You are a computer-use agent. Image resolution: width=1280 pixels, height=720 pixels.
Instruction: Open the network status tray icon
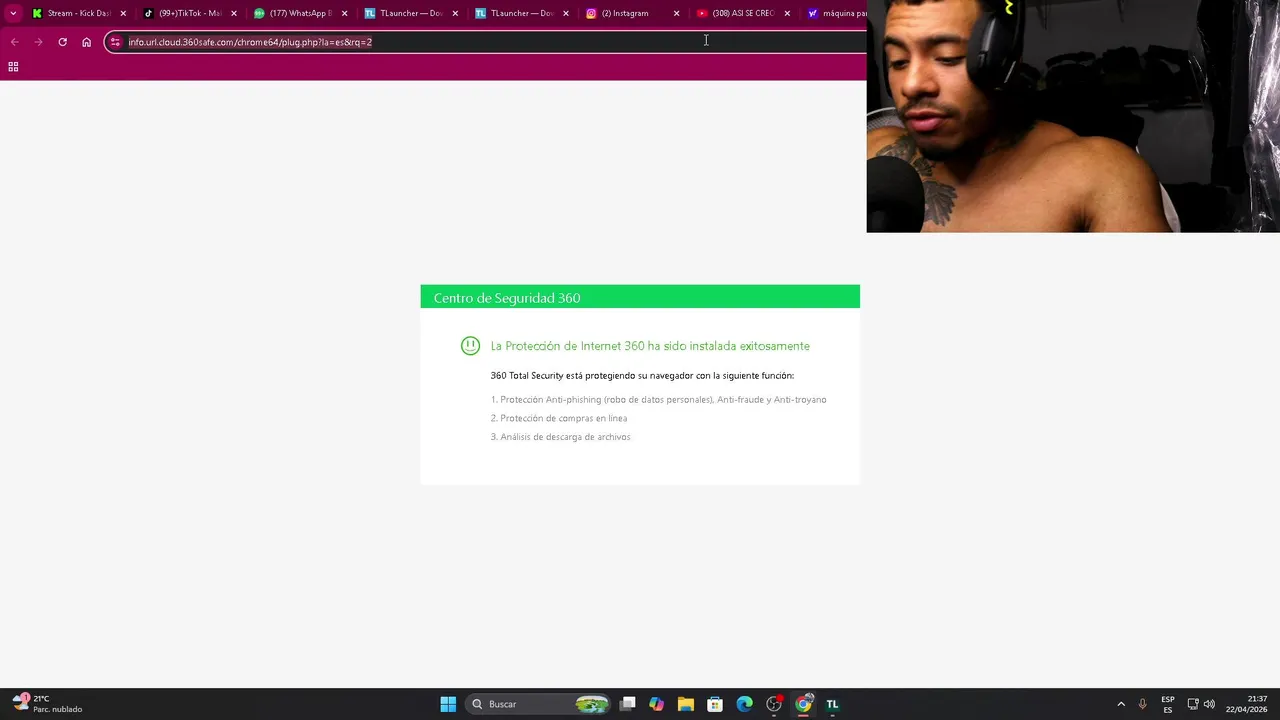pyautogui.click(x=1193, y=704)
